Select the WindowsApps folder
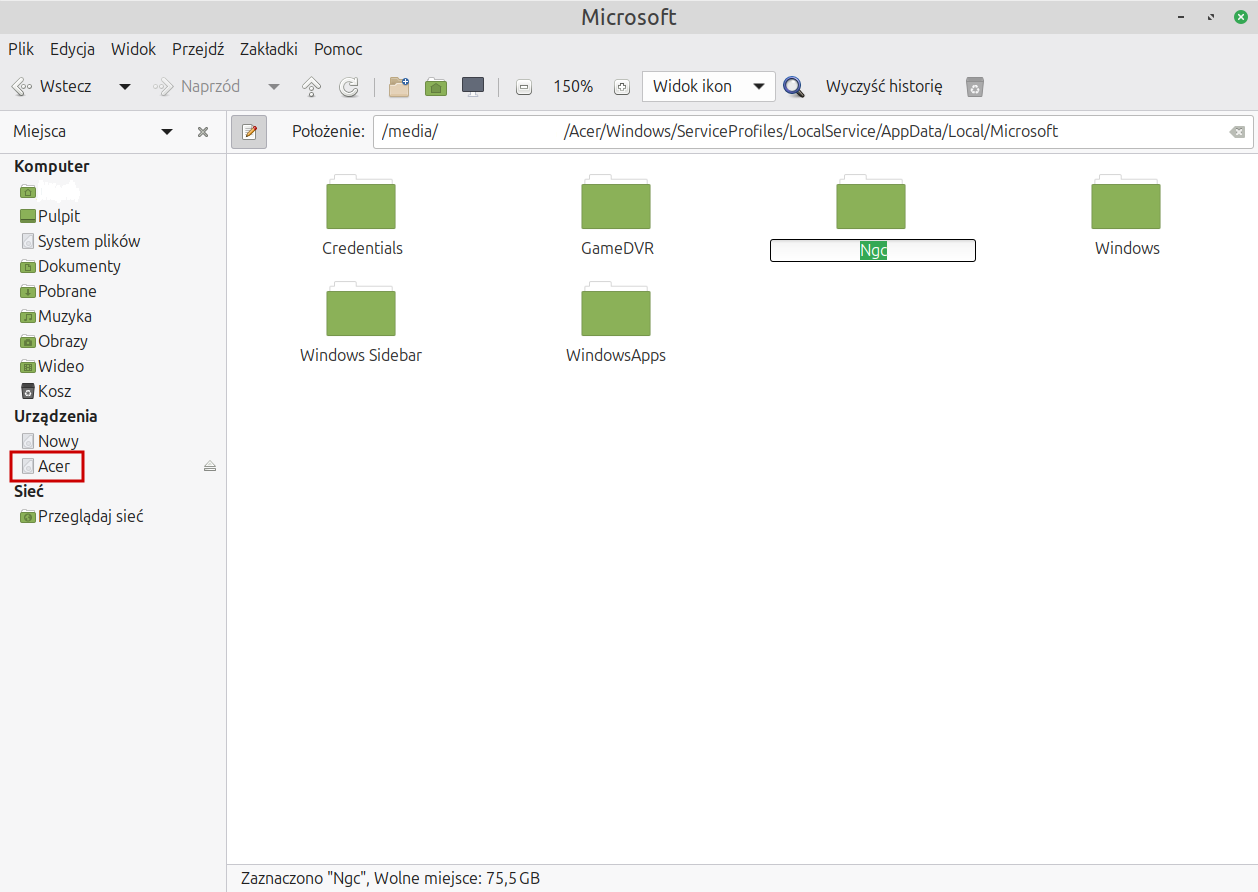 tap(616, 322)
